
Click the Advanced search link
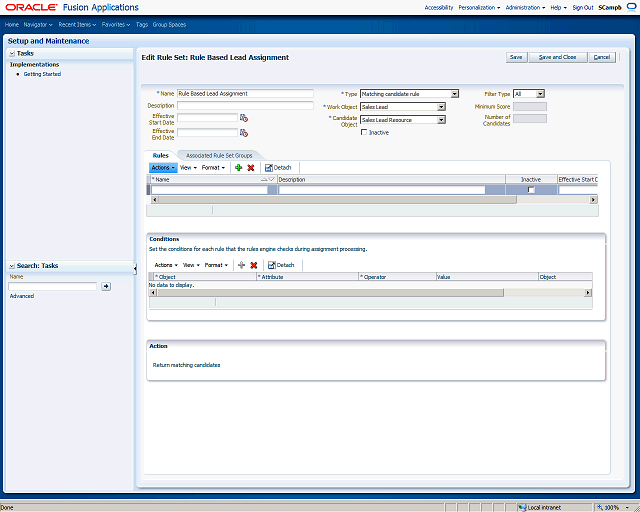(x=22, y=296)
